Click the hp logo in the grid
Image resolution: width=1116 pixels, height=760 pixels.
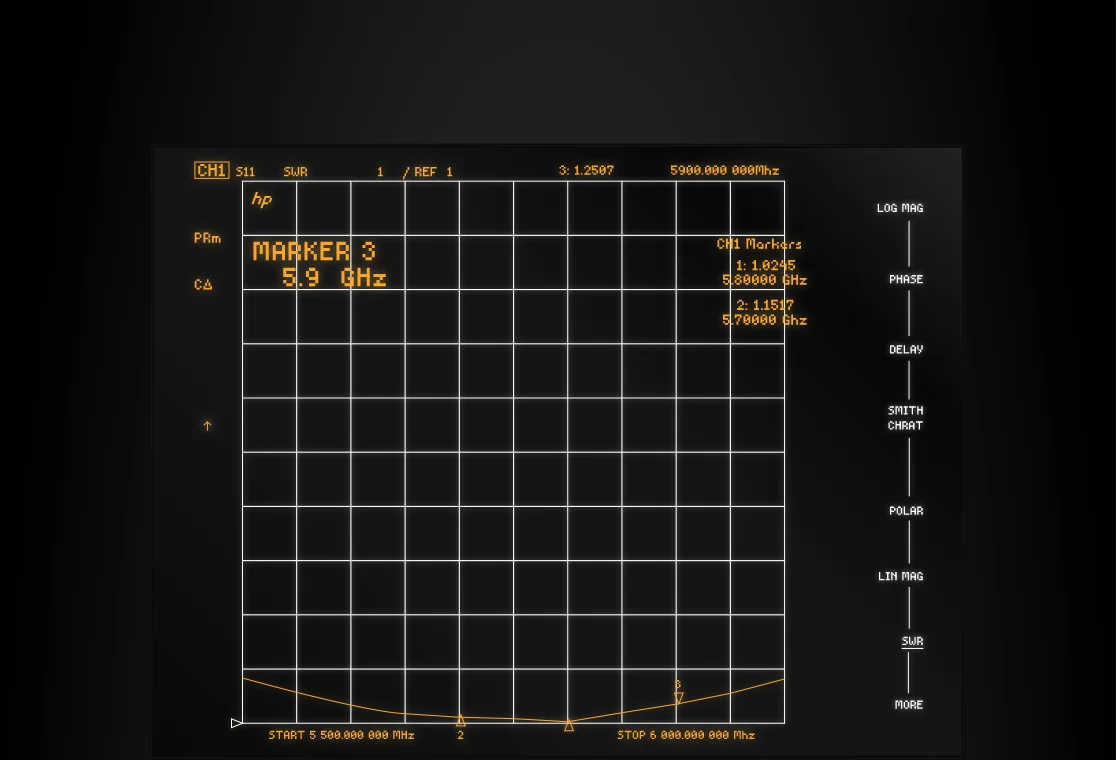point(261,199)
